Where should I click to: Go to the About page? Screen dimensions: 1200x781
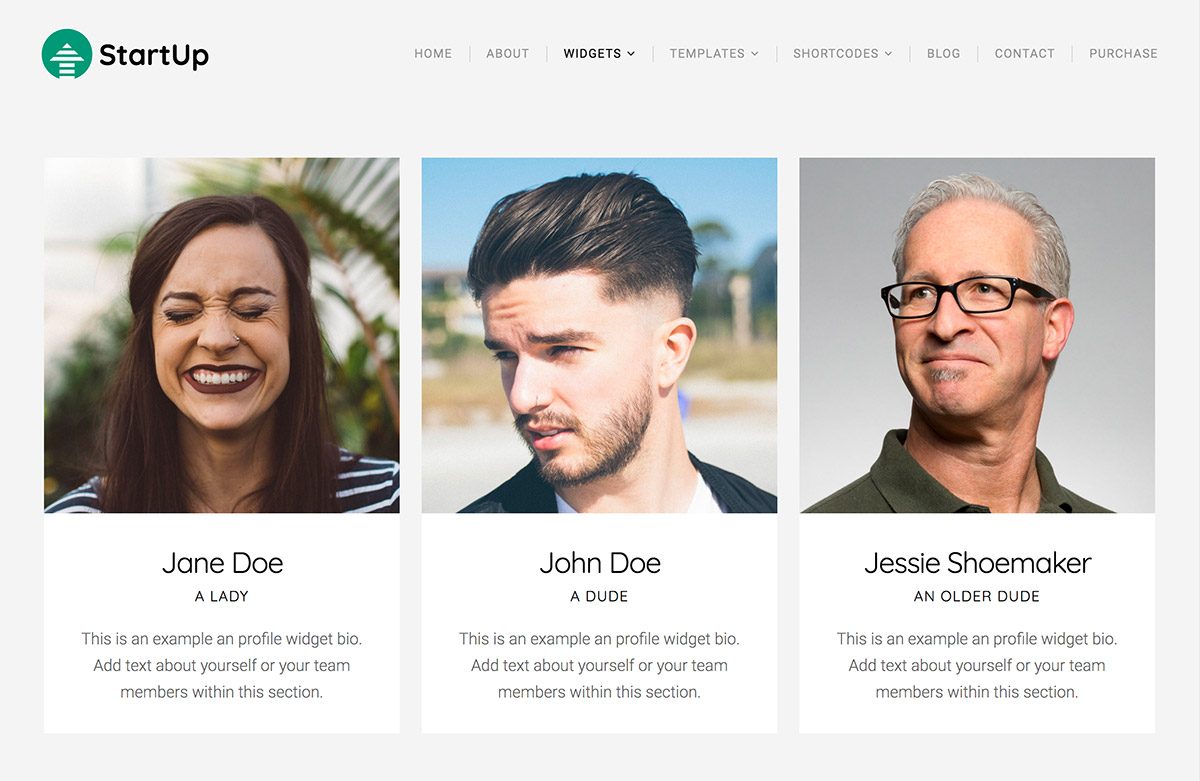coord(507,54)
